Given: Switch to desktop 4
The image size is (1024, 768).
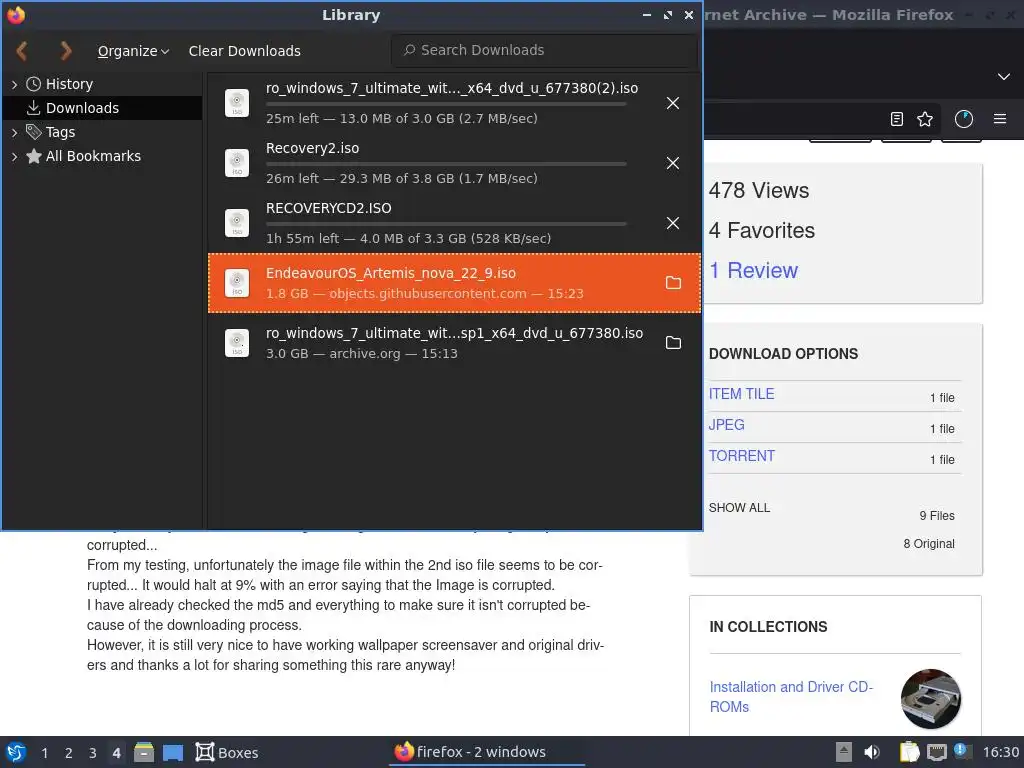Looking at the screenshot, I should (x=116, y=753).
